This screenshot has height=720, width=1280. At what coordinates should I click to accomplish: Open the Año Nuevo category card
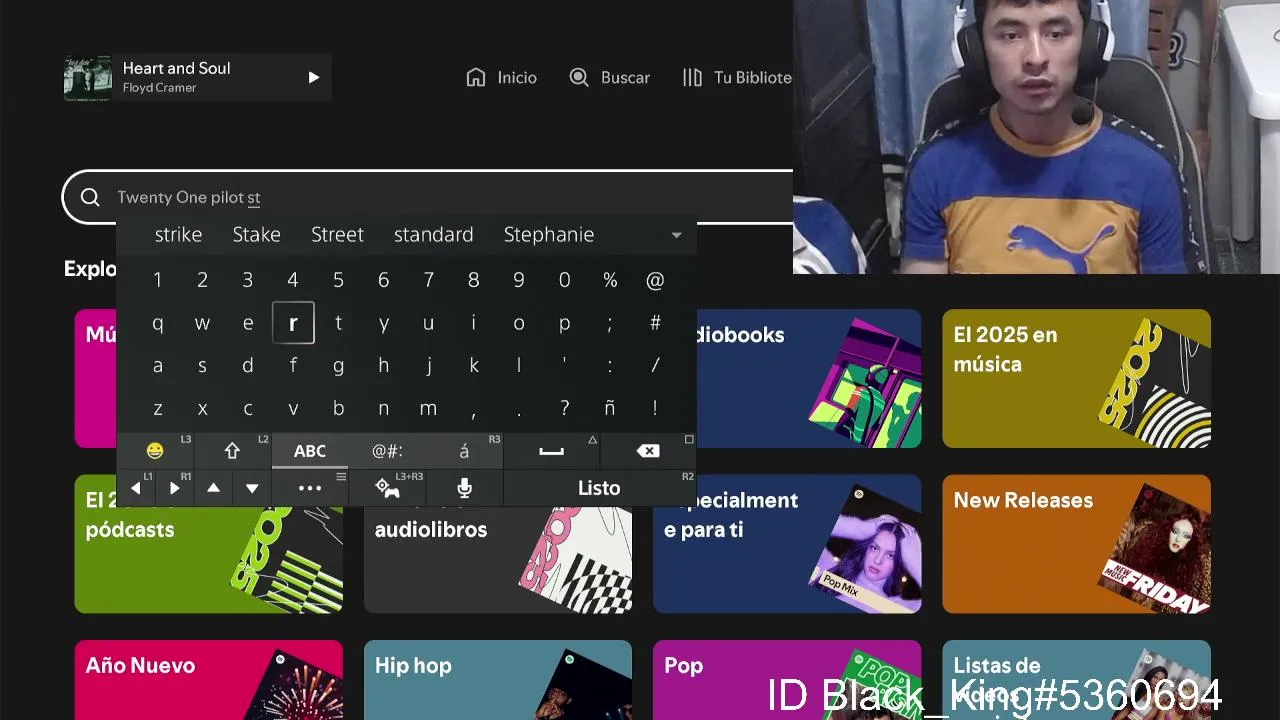click(208, 680)
